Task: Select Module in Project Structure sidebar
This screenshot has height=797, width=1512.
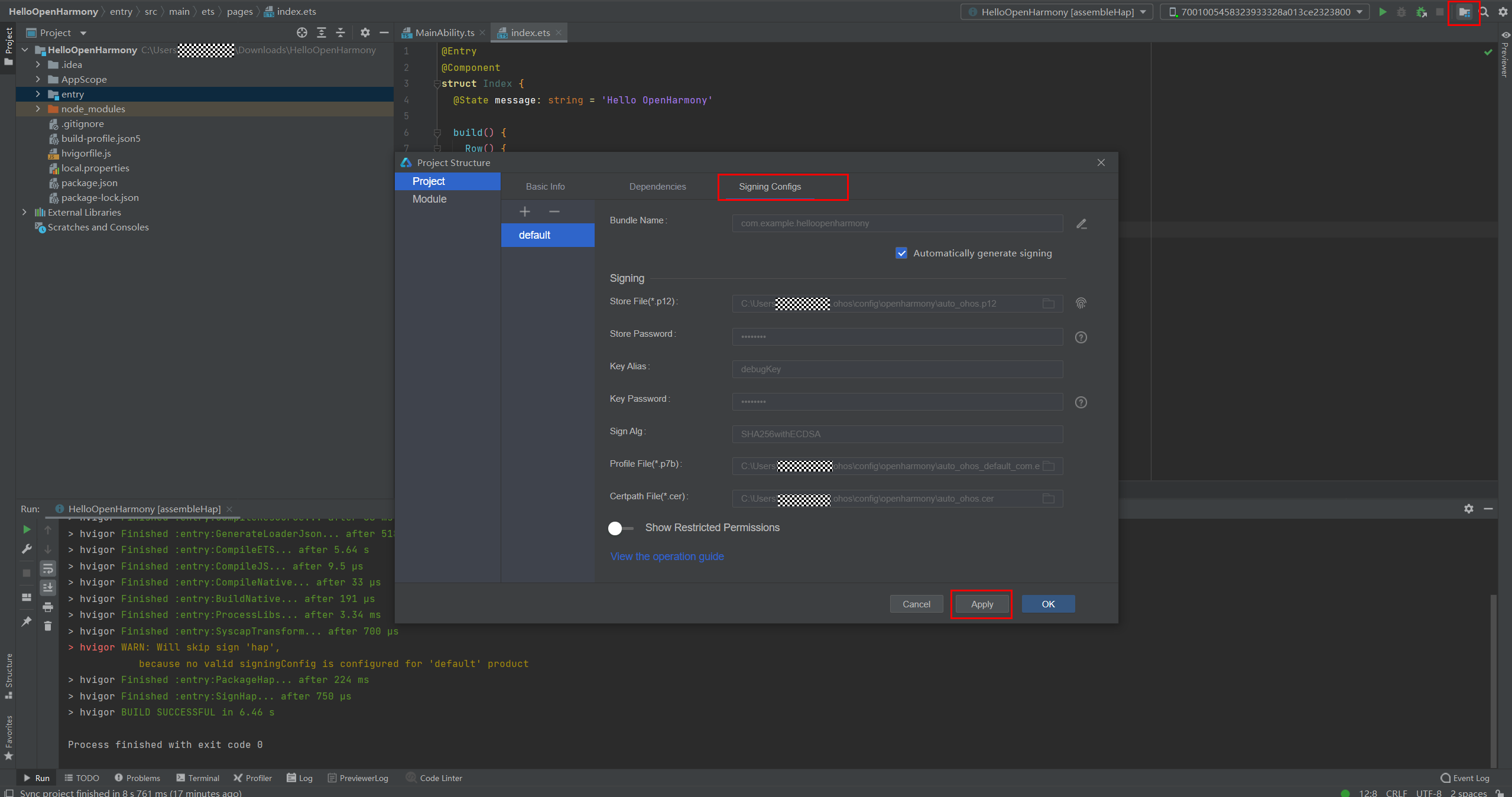Action: (429, 199)
